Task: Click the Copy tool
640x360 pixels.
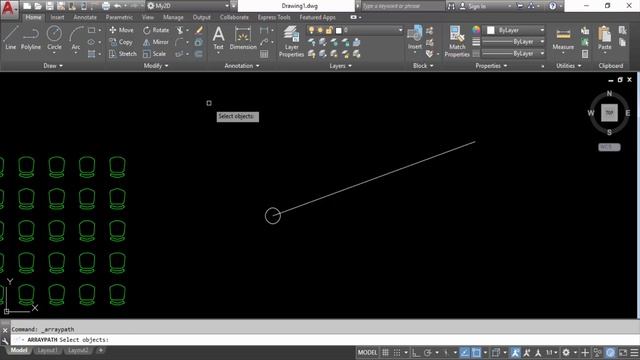Action: [121, 42]
